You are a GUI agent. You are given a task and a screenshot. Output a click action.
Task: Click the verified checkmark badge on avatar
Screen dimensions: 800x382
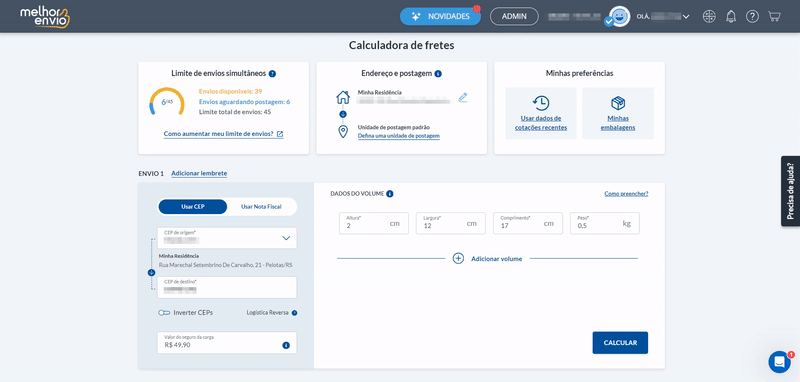tap(608, 21)
